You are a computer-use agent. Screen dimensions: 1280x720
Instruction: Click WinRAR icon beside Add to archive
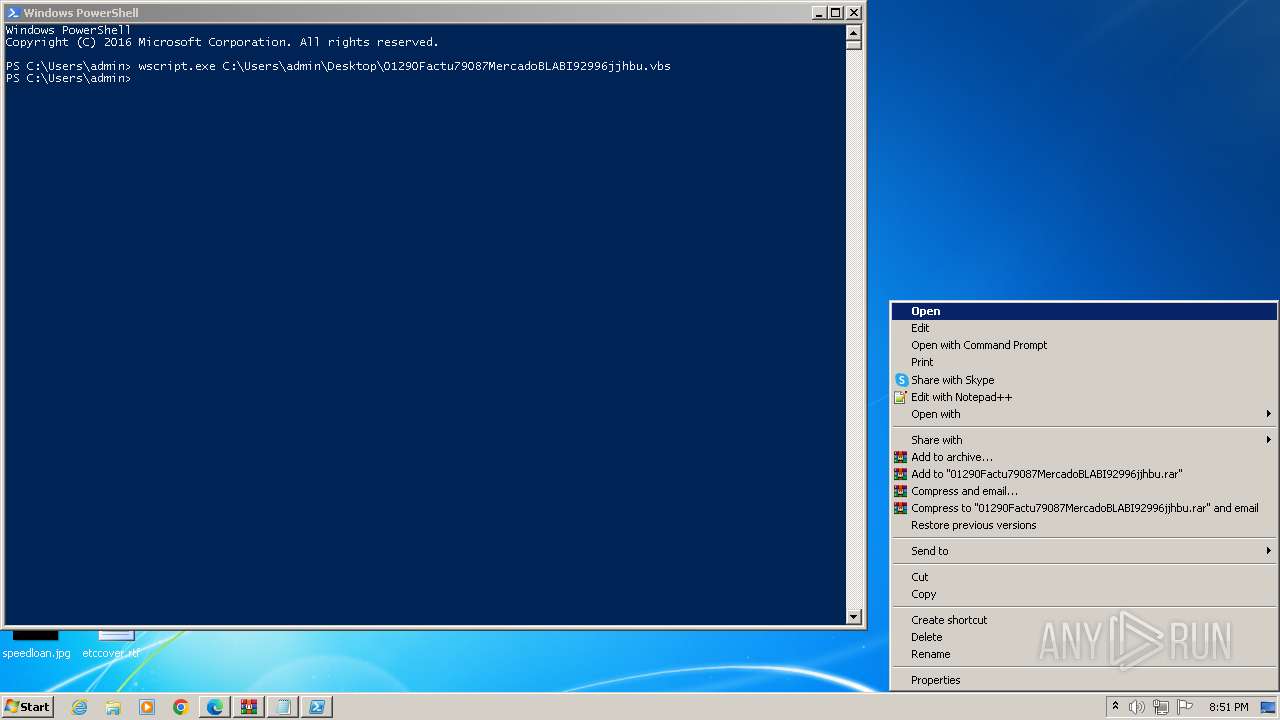click(x=901, y=457)
